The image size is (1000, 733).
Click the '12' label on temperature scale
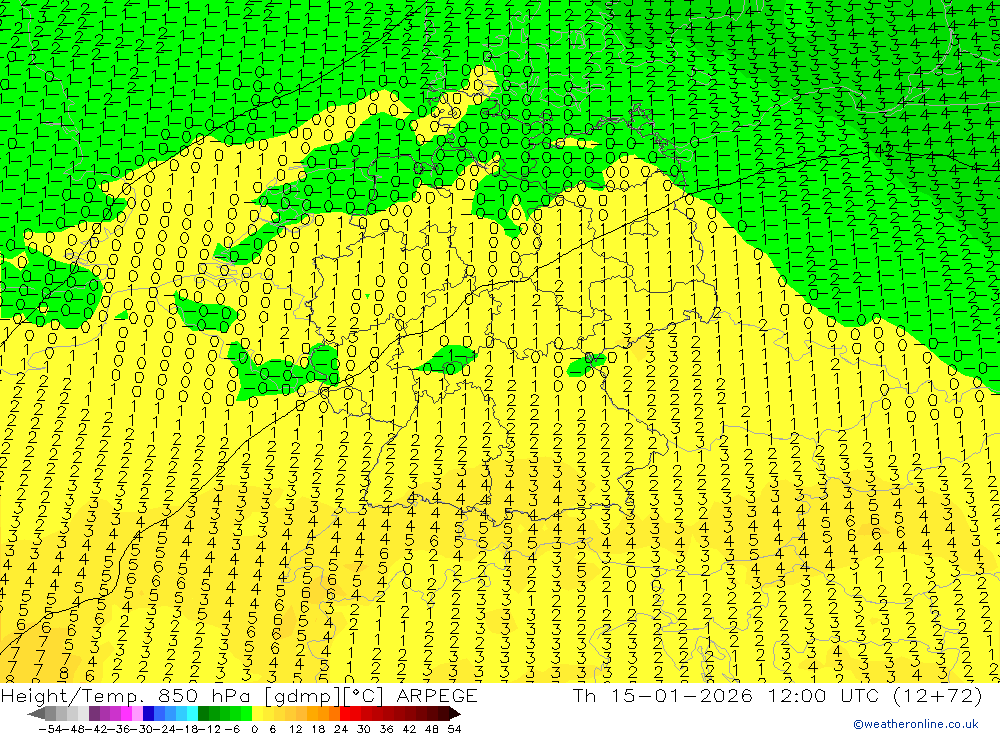[295, 729]
